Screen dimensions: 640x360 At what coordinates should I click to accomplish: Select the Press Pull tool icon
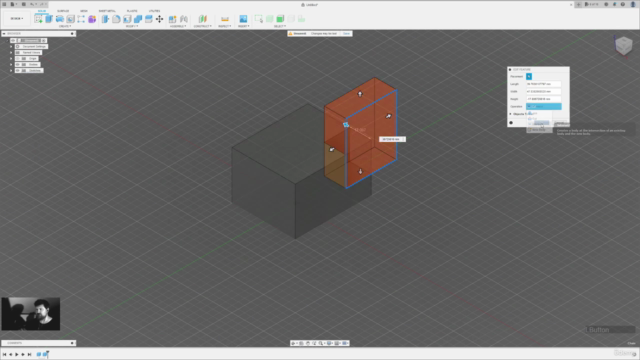tap(105, 19)
